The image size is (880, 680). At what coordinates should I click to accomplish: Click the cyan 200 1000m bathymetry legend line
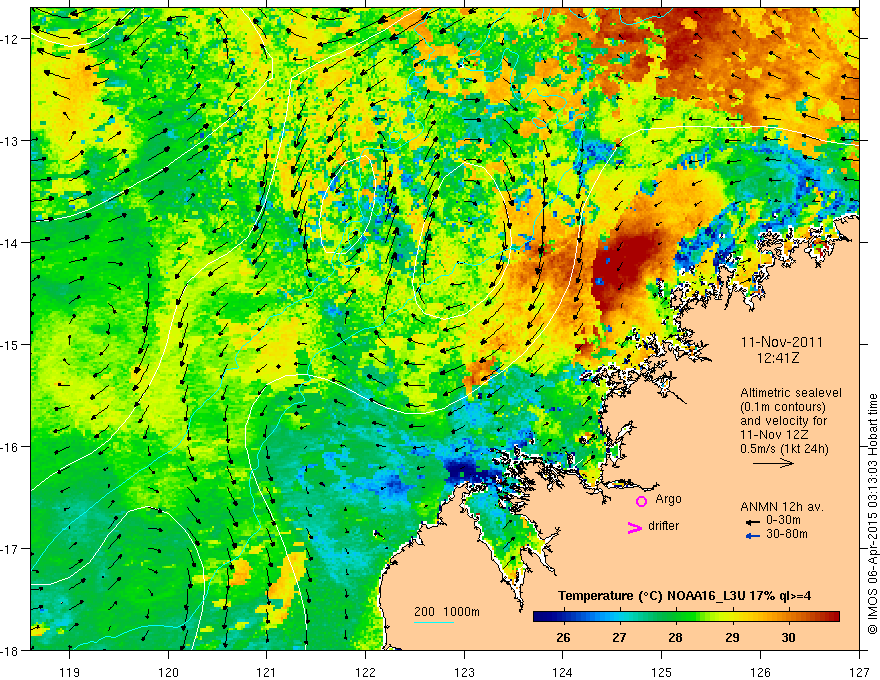[x=434, y=622]
